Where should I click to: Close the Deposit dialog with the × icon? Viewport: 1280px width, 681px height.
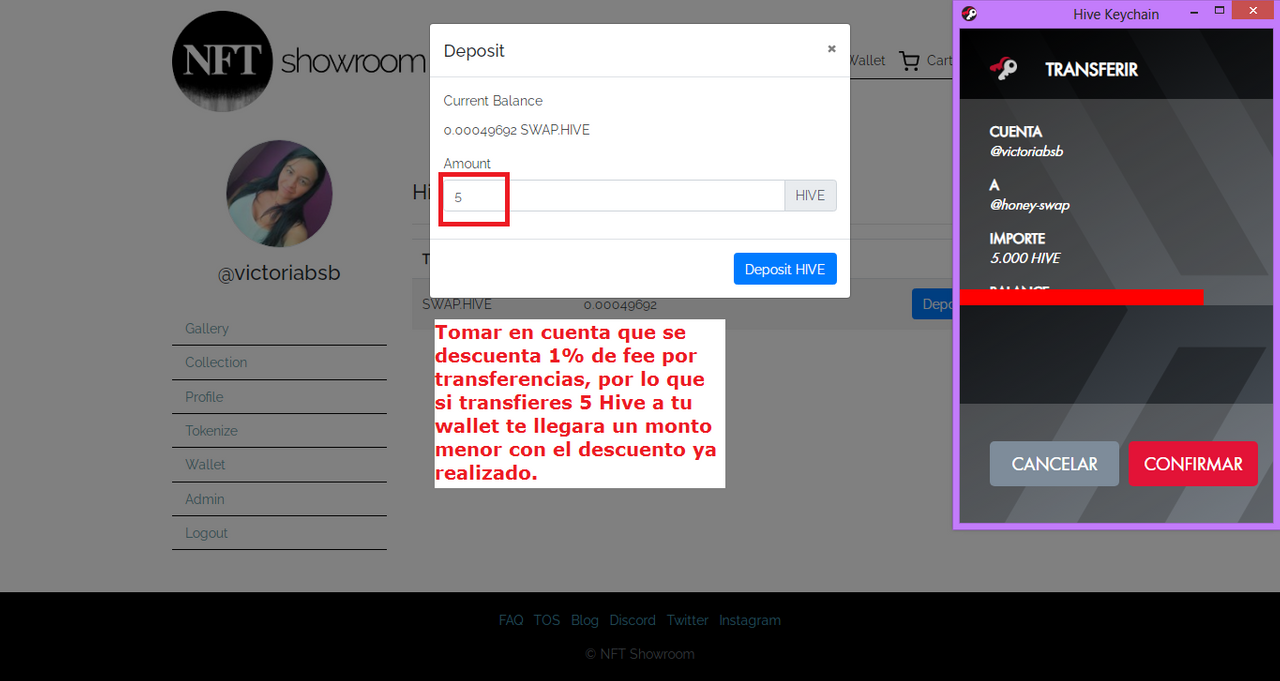pos(831,48)
